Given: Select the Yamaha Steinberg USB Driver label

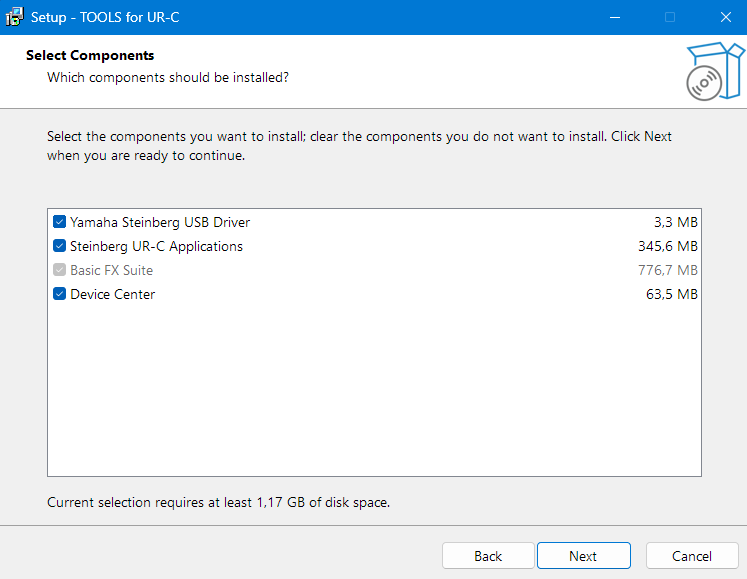Looking at the screenshot, I should pyautogui.click(x=160, y=222).
